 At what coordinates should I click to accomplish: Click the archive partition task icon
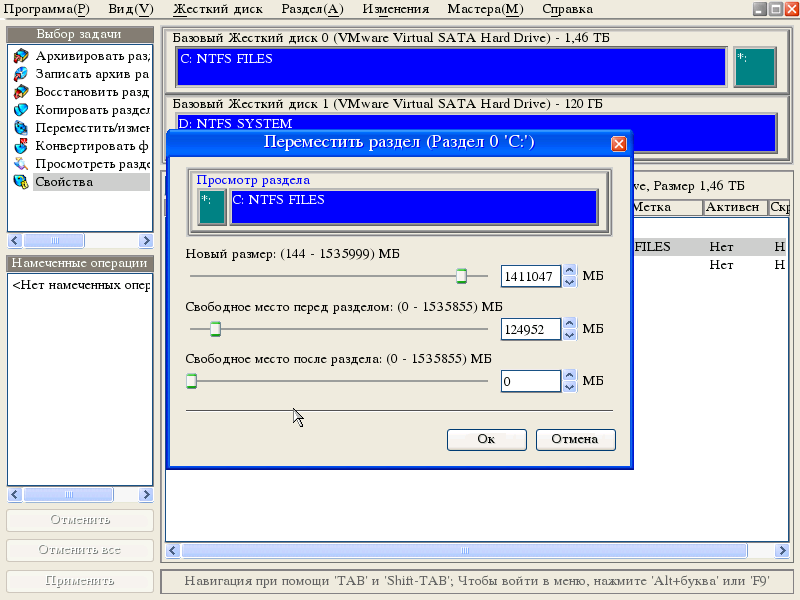[20, 55]
